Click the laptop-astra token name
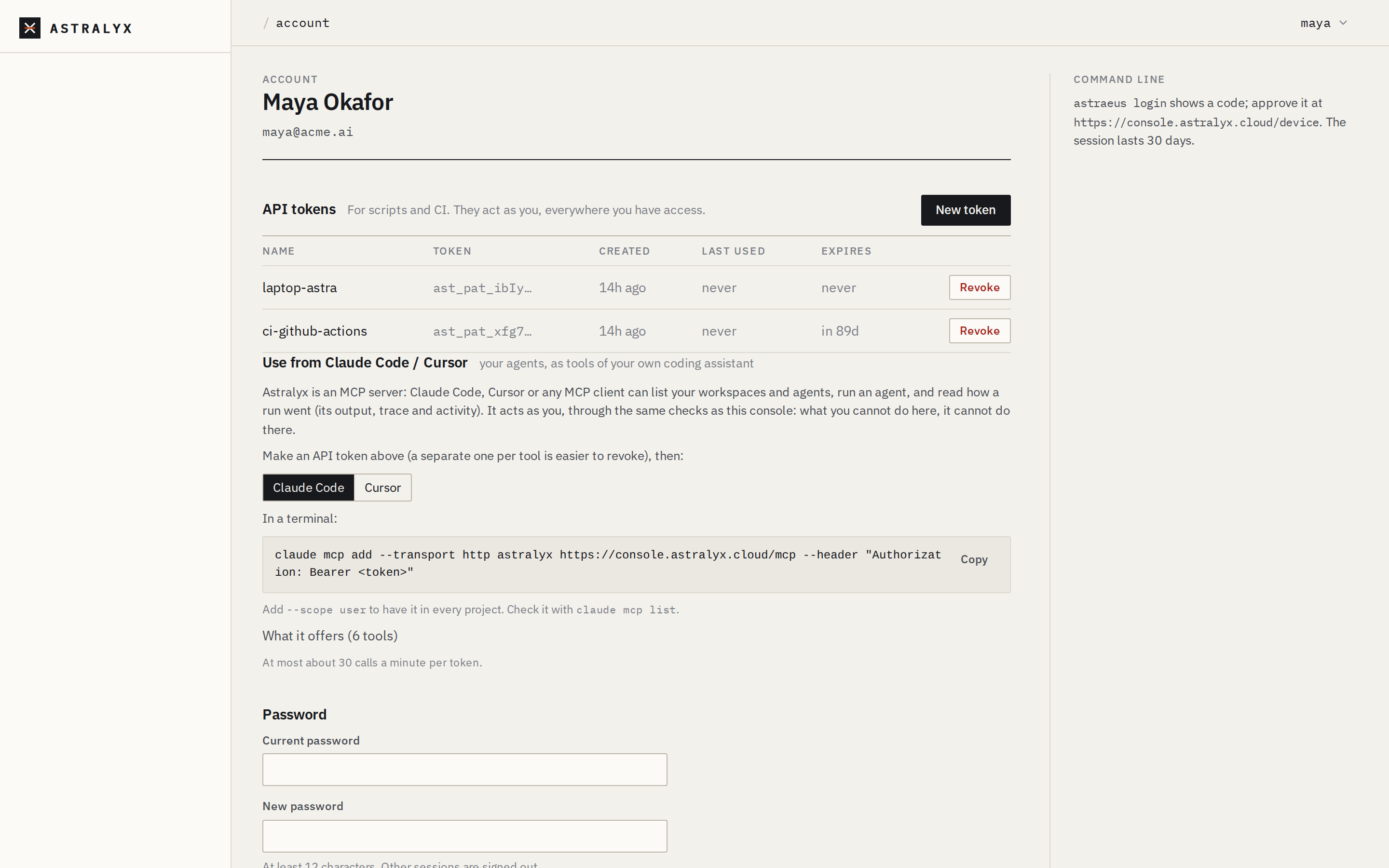1389x868 pixels. click(300, 287)
